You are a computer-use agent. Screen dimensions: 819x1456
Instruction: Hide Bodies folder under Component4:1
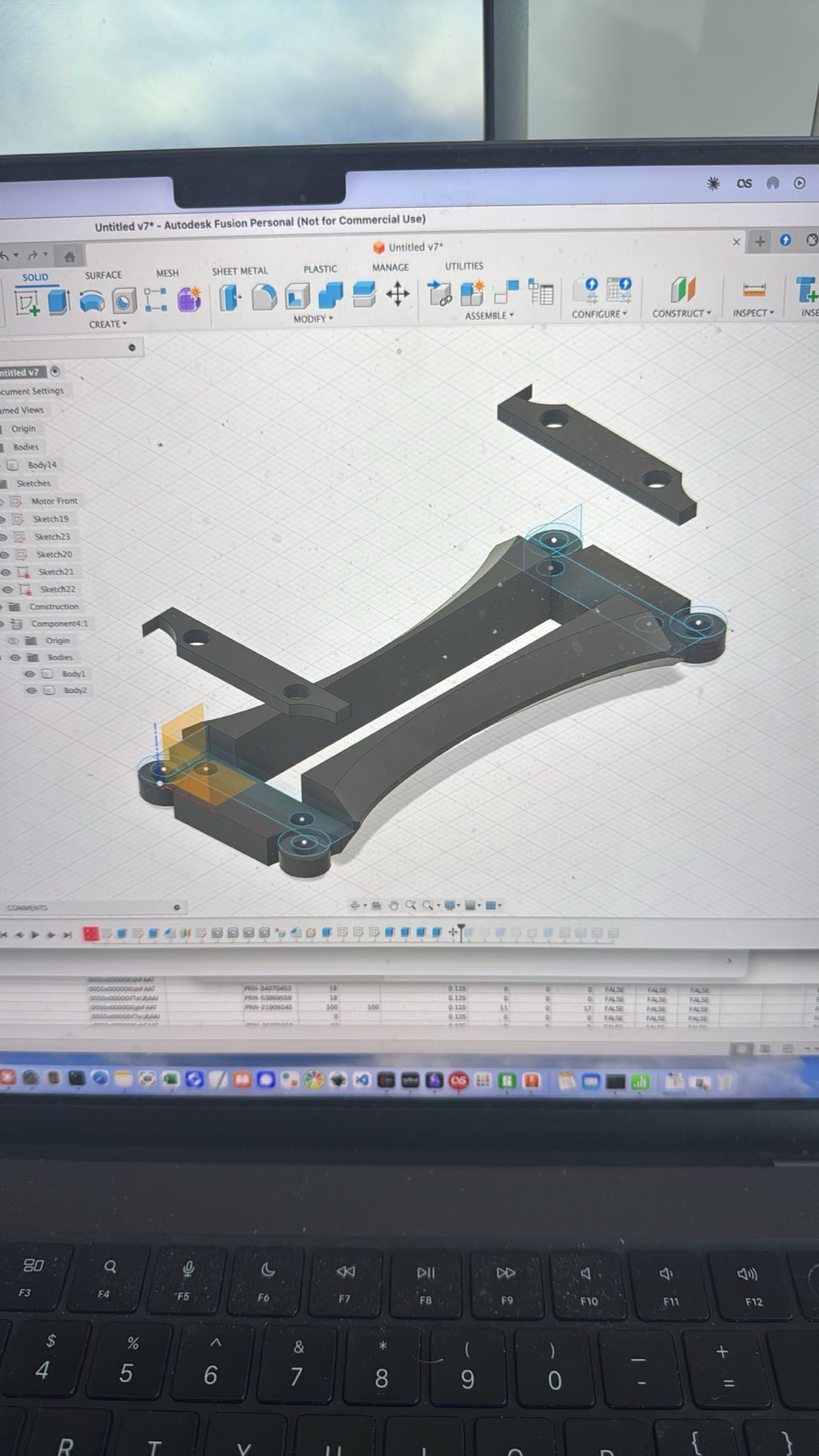coord(15,657)
